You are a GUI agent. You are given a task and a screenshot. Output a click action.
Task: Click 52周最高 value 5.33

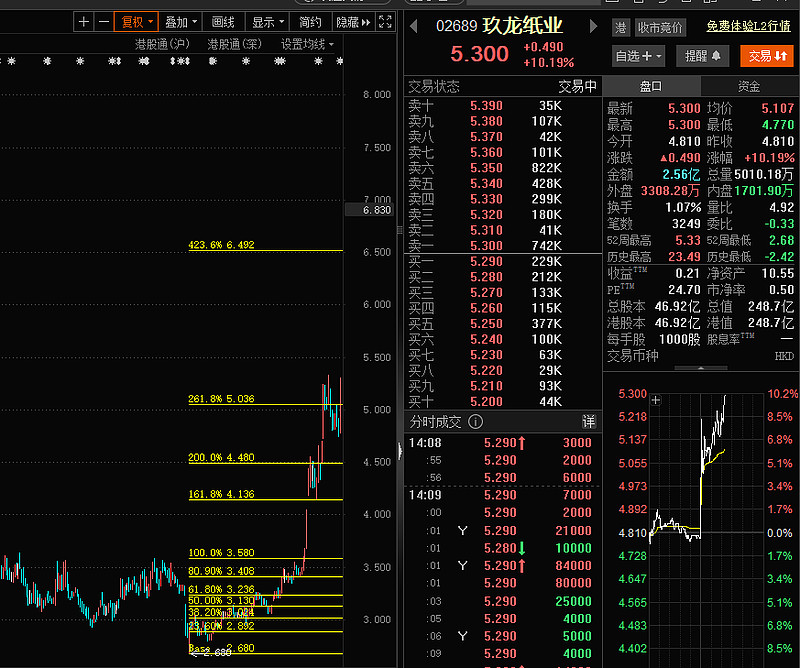click(x=688, y=240)
